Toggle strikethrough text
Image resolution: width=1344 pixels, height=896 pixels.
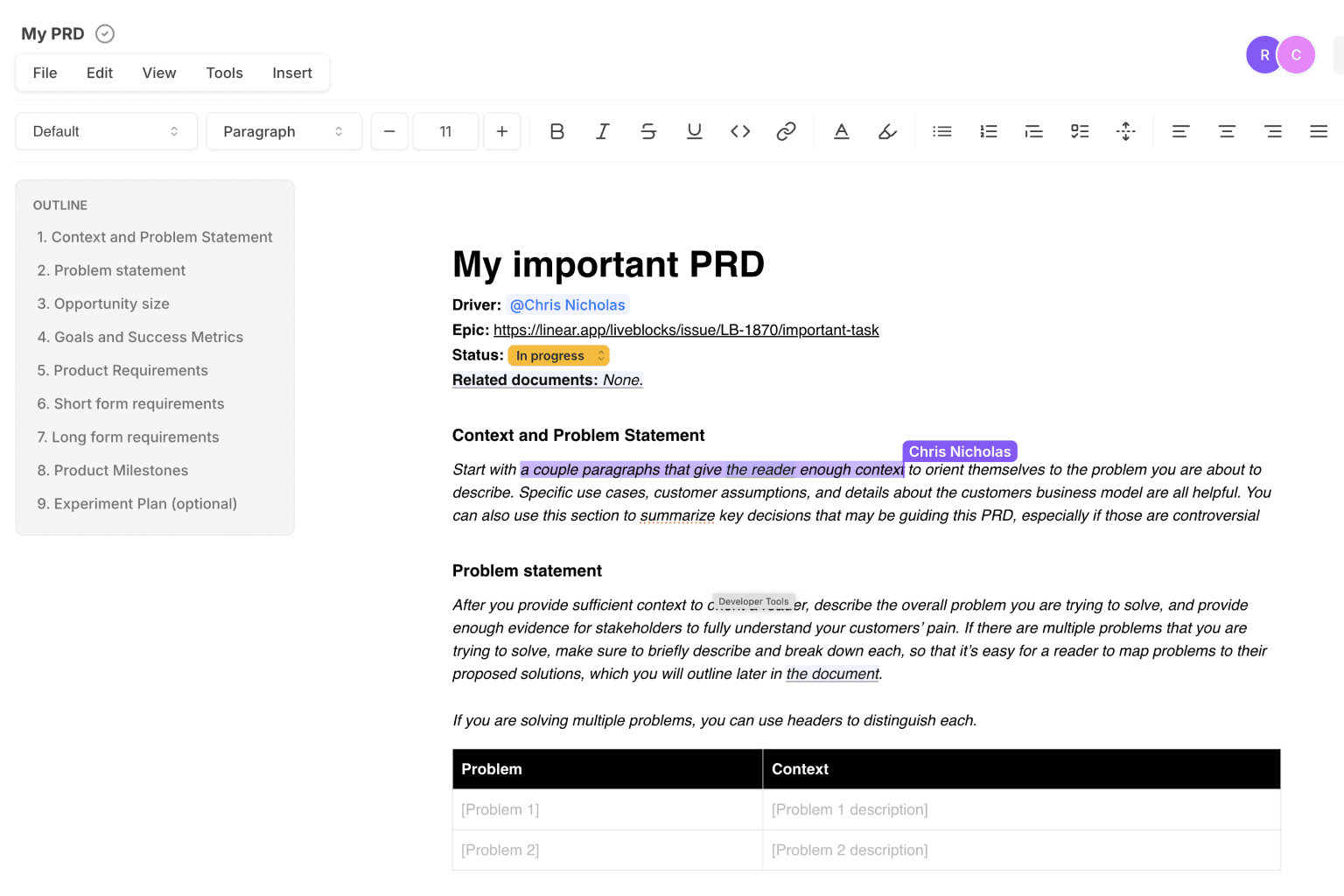[x=648, y=131]
